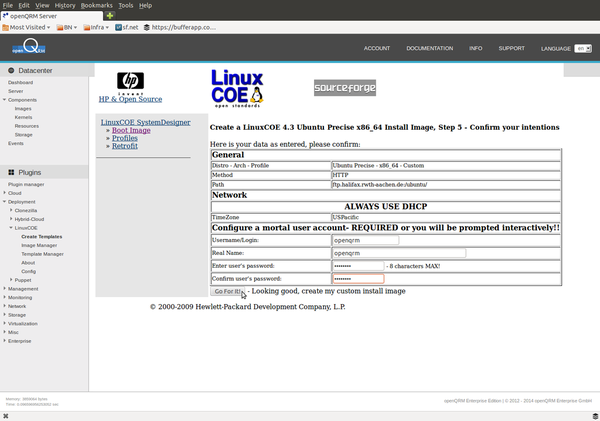Open Kernels under Components
The image size is (600, 421).
pos(23,117)
